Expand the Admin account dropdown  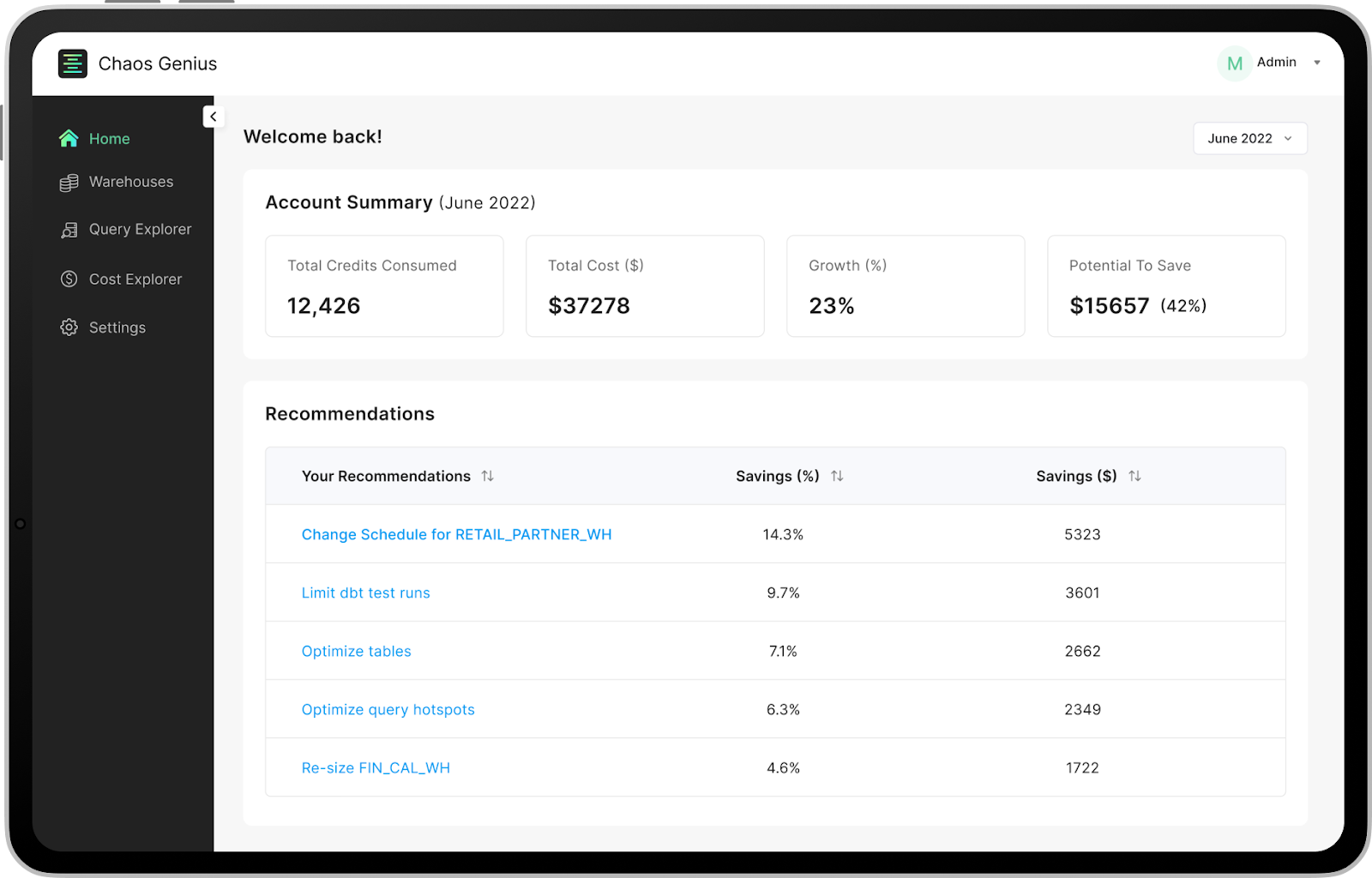(1317, 63)
